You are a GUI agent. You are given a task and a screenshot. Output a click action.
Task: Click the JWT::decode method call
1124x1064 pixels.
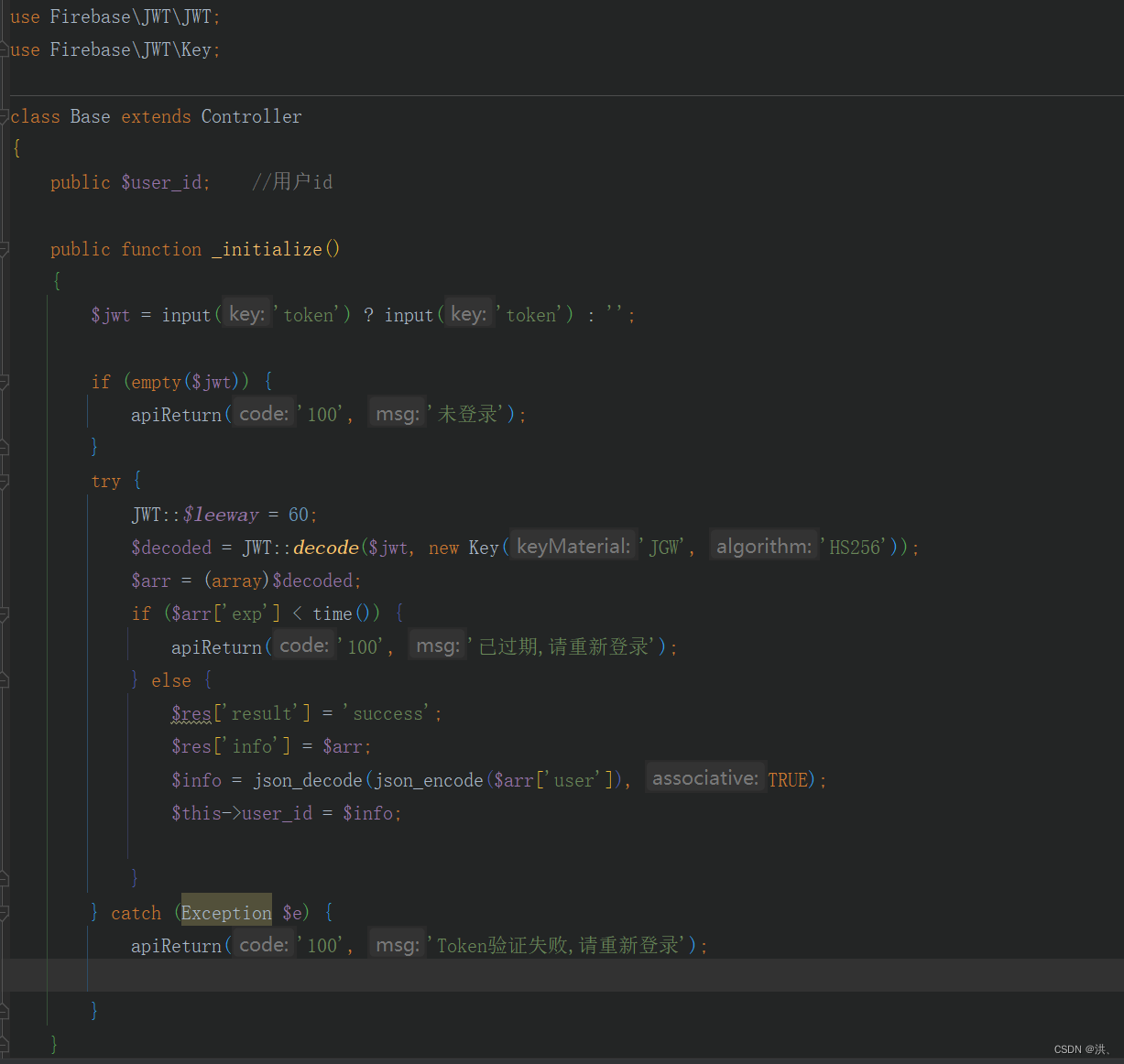325,547
